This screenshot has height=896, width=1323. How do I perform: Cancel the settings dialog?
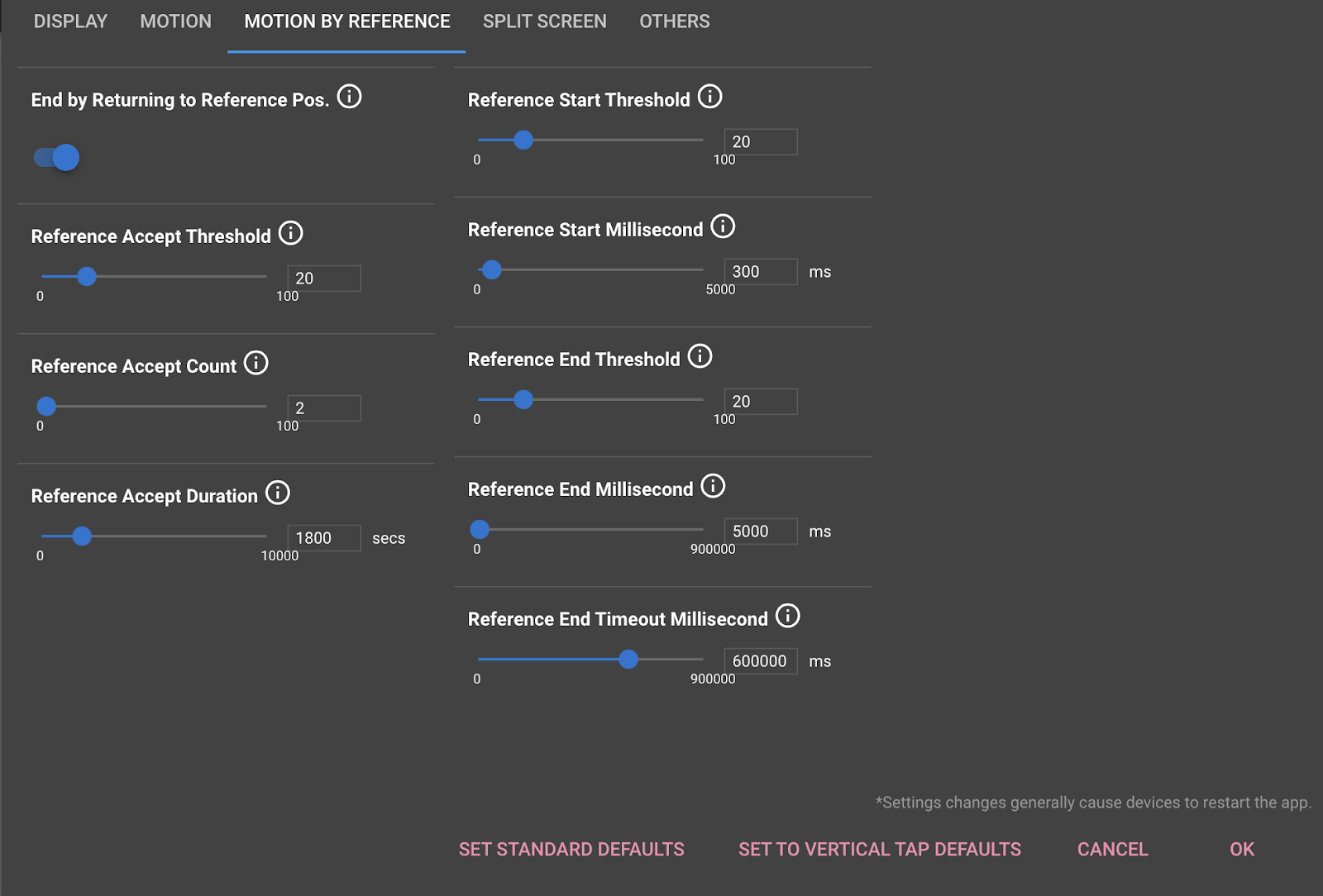pos(1112,849)
